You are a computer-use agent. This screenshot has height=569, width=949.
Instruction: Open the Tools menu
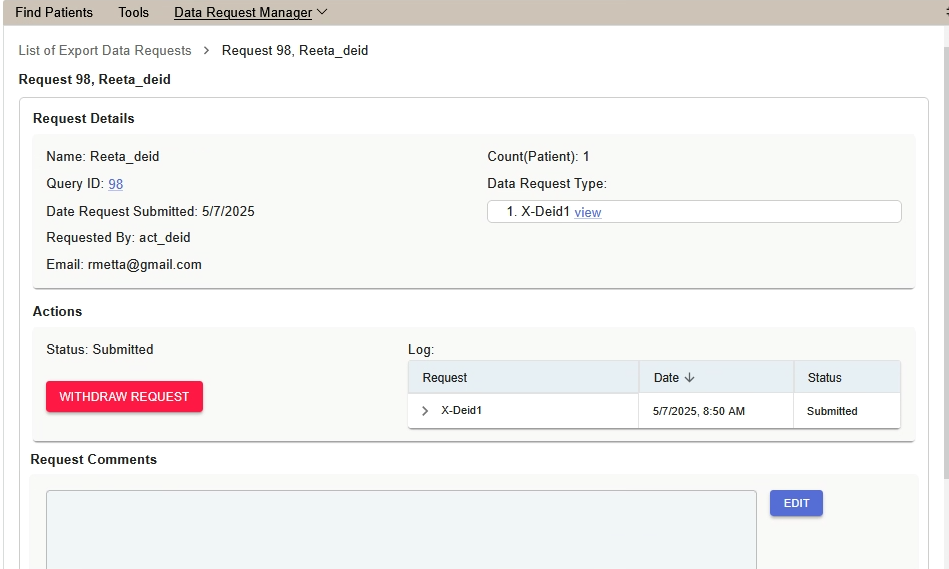pos(133,13)
